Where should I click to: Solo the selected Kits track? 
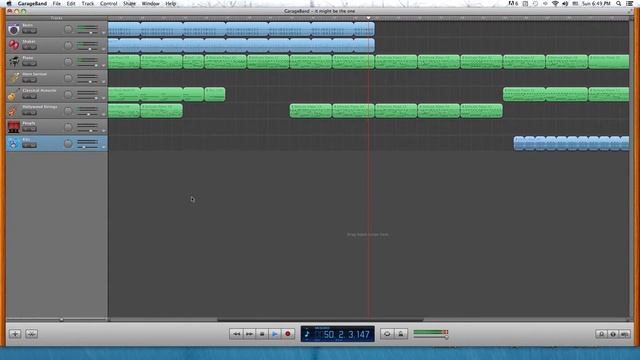tap(33, 145)
